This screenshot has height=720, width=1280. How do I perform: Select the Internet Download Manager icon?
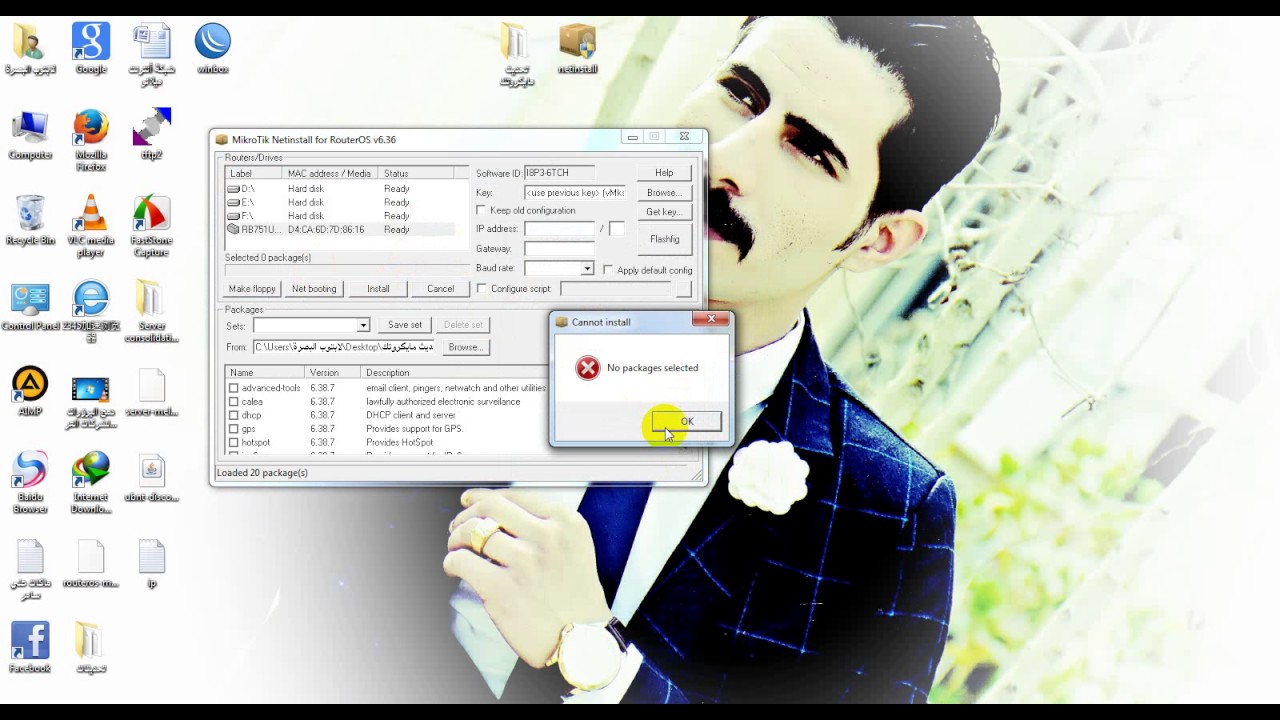[x=91, y=483]
